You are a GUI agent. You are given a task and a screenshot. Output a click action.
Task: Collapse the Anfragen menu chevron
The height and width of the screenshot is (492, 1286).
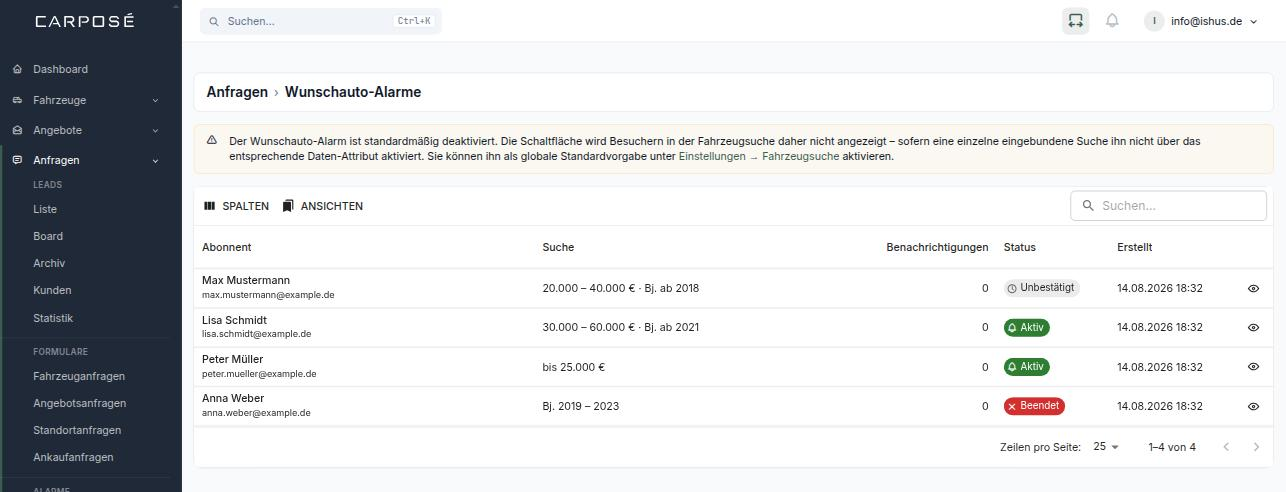coord(155,160)
